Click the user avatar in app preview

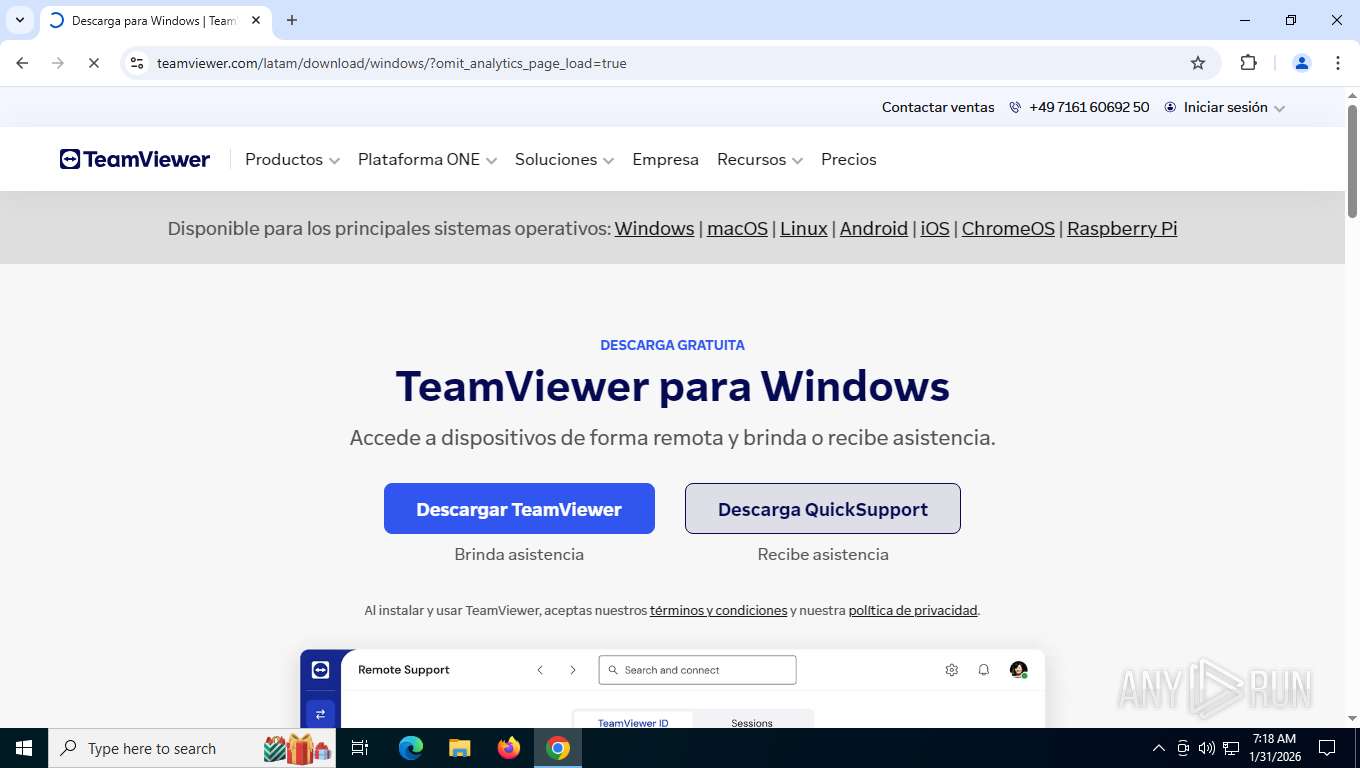(1018, 670)
